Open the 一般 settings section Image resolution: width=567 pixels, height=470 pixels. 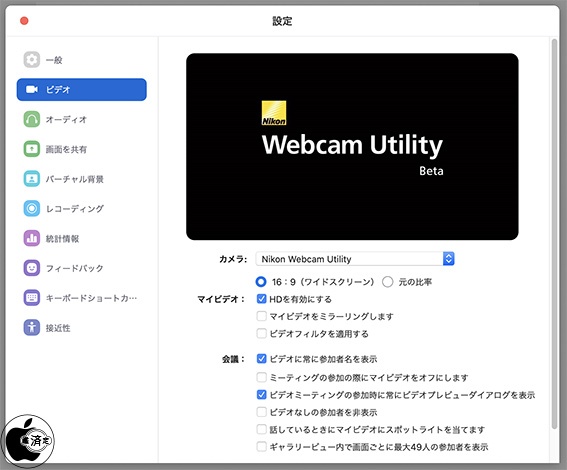pos(82,60)
